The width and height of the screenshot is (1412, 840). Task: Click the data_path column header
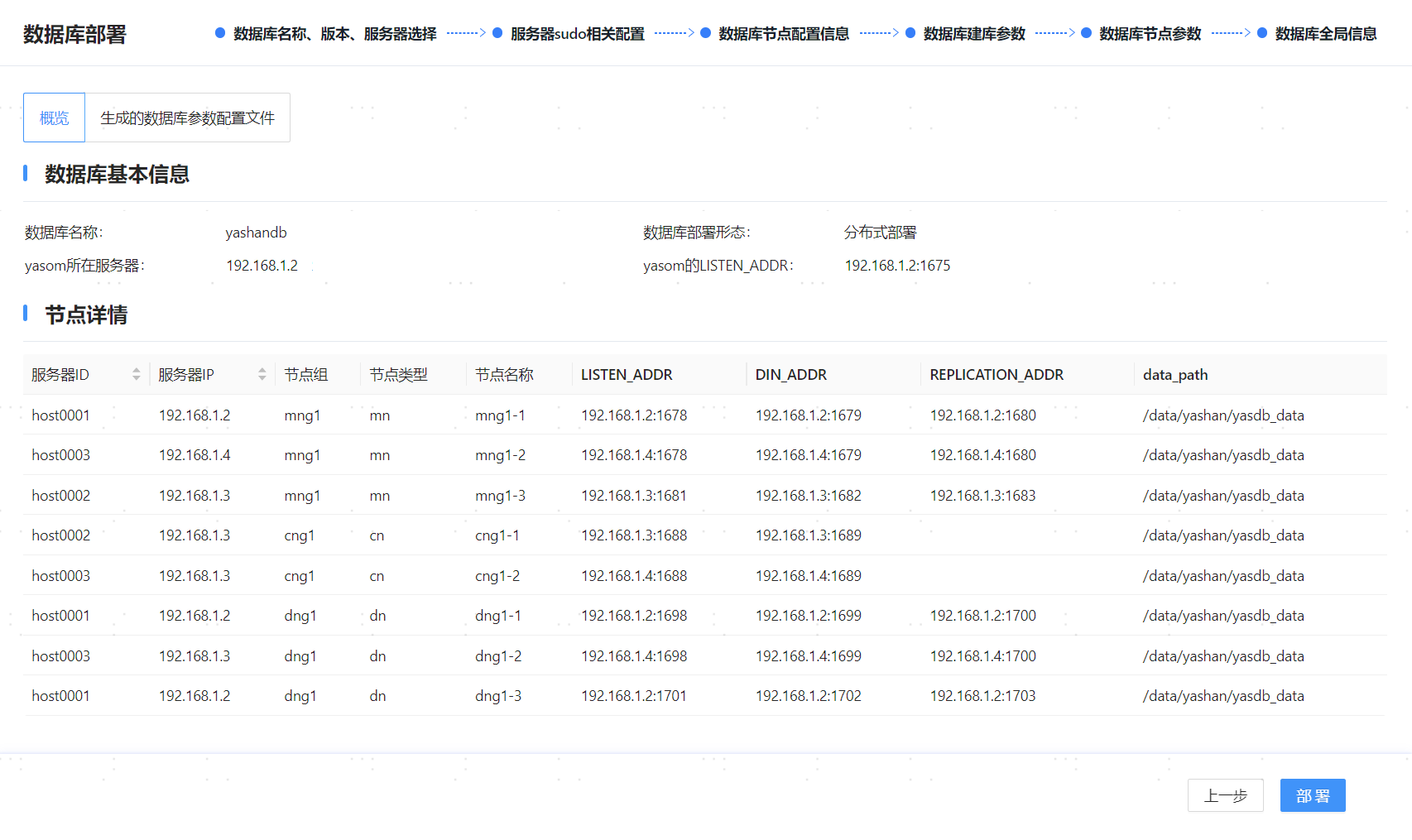(x=1175, y=375)
